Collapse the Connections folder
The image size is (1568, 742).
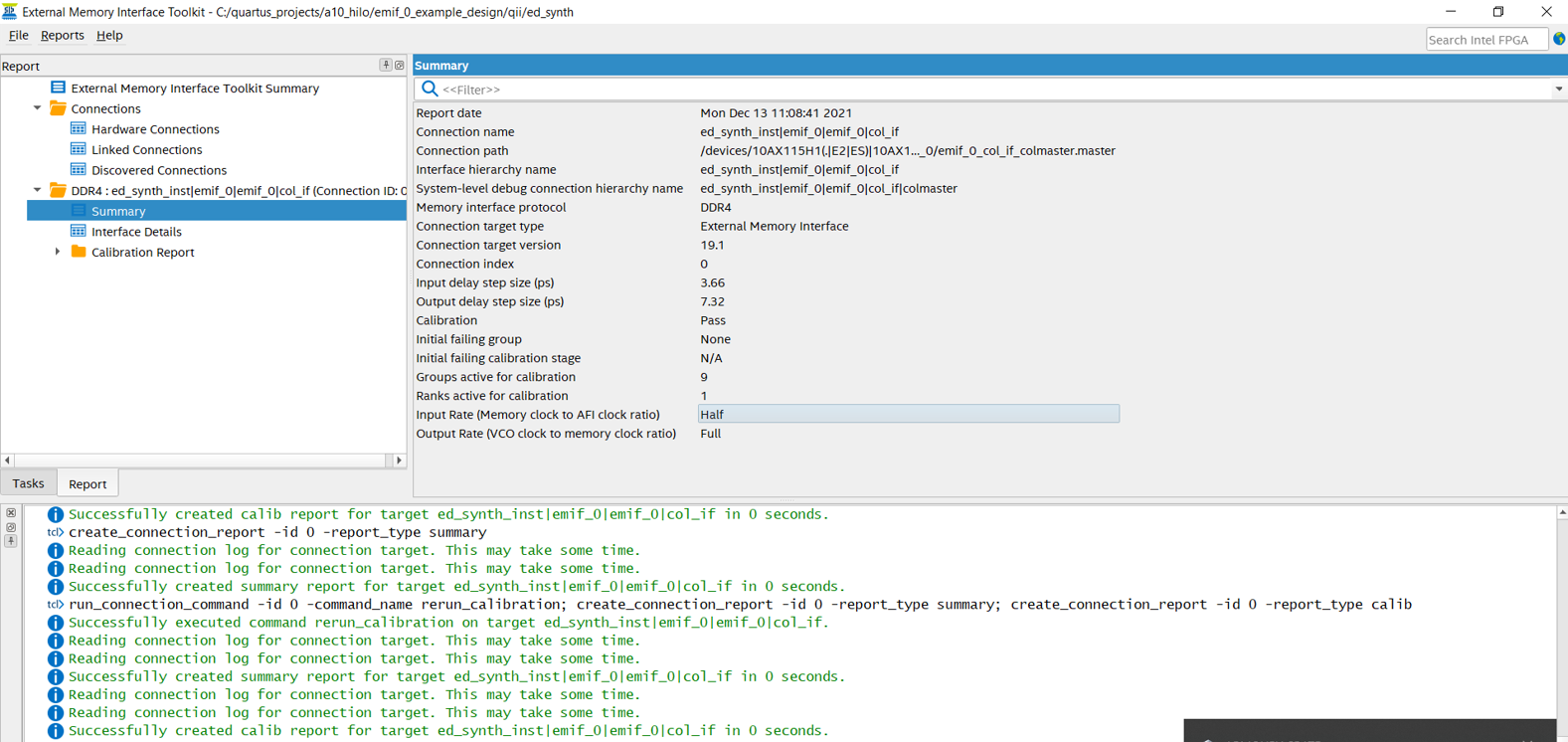(38, 108)
